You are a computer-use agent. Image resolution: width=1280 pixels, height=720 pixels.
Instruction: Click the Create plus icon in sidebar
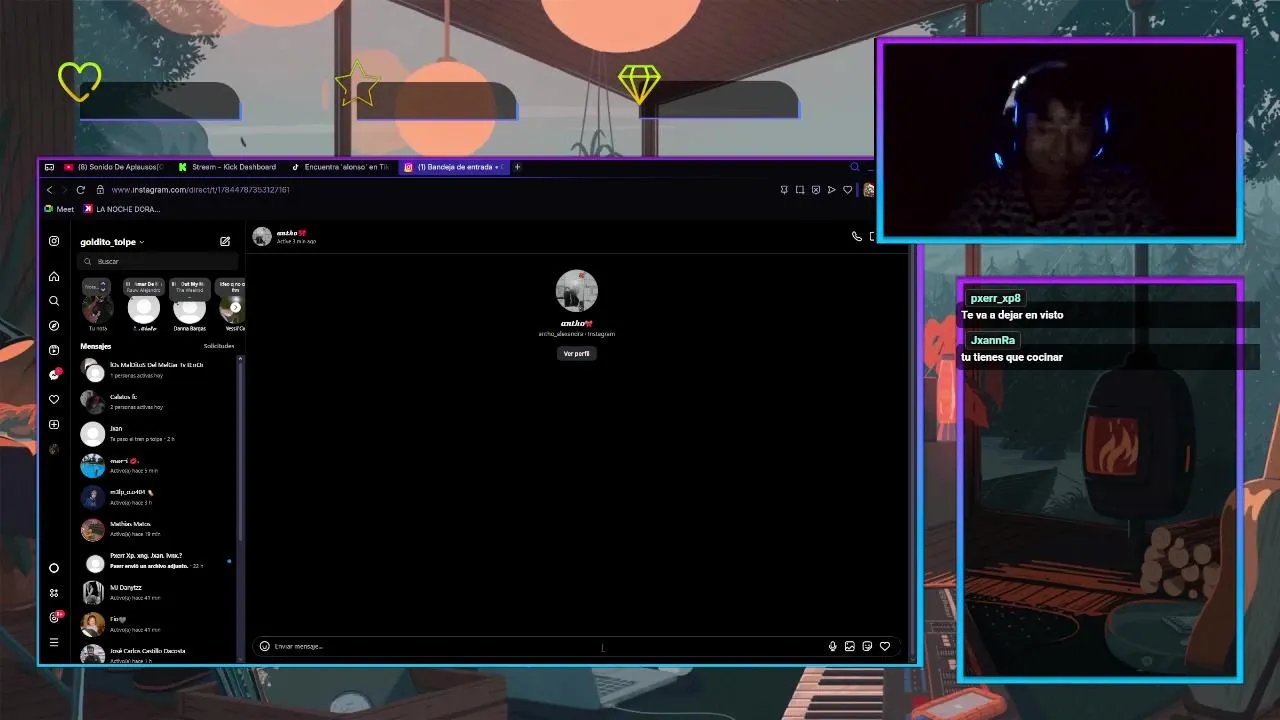click(x=54, y=424)
